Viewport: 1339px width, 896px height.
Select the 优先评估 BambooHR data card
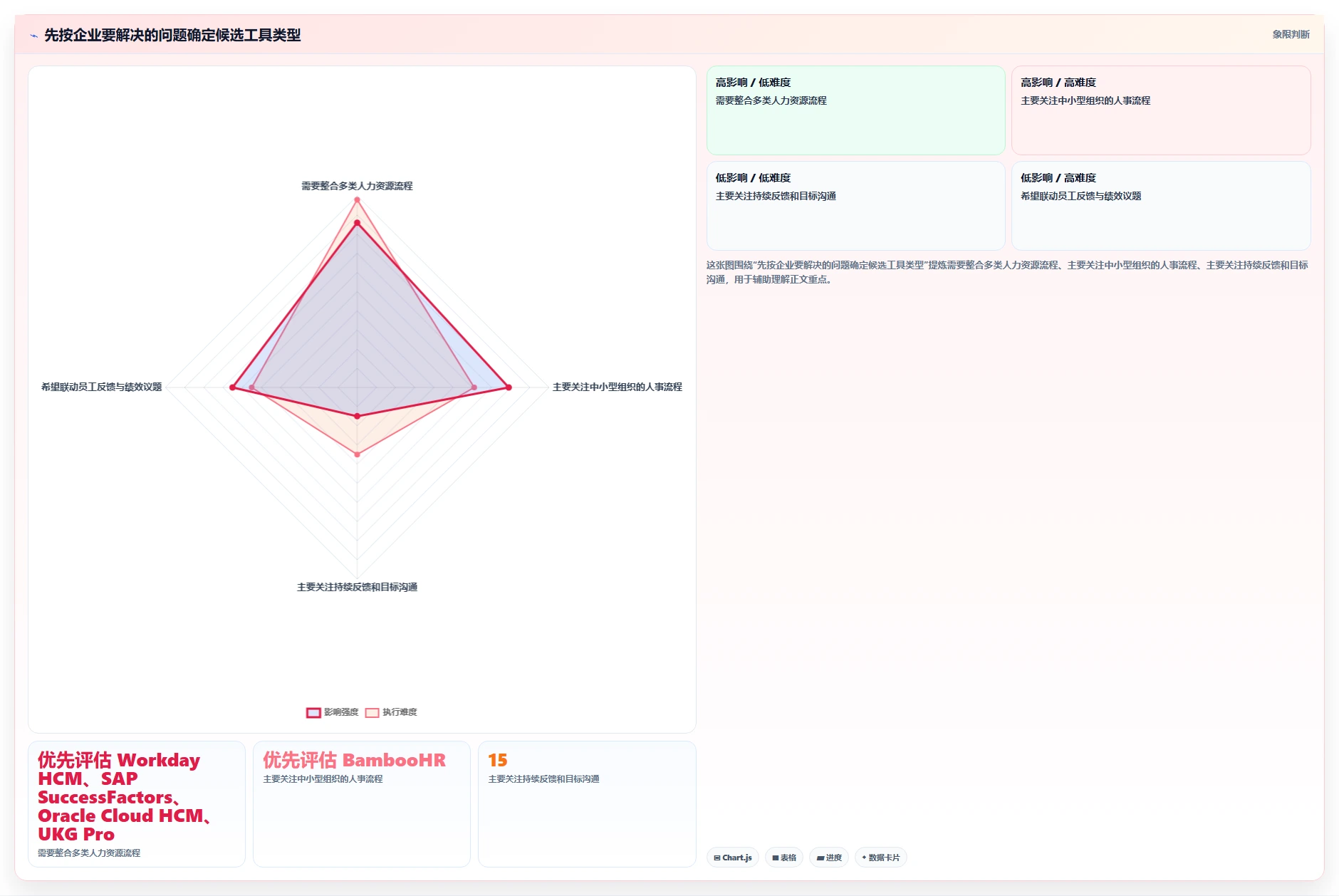(x=362, y=804)
